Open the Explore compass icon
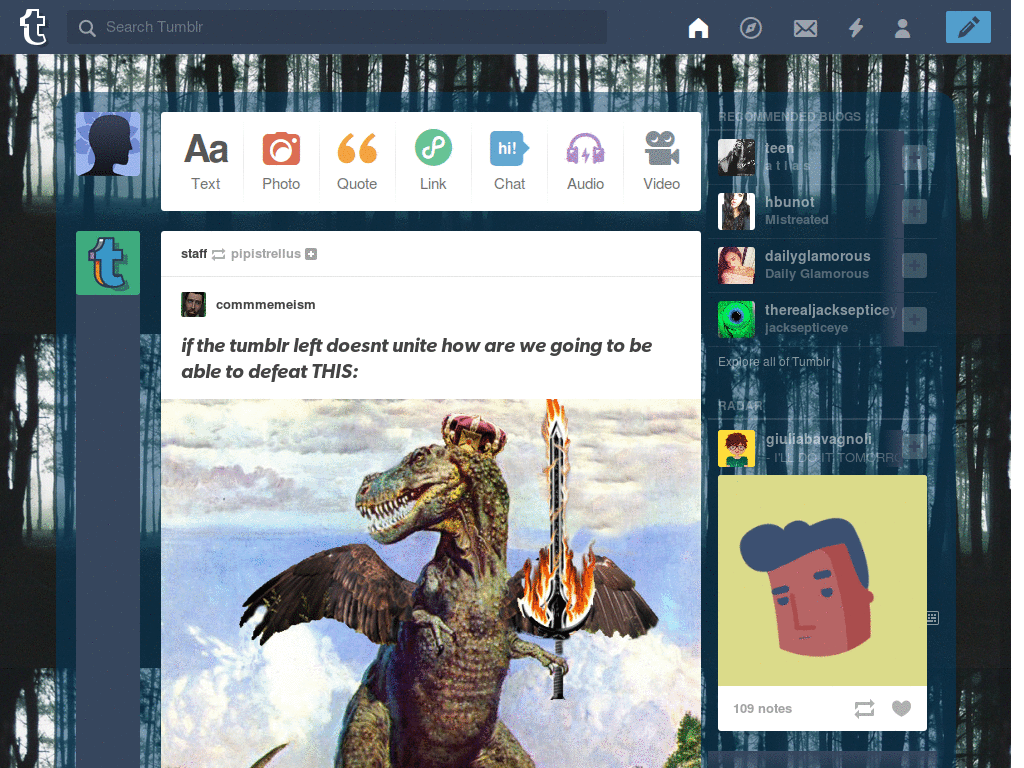 coord(750,28)
